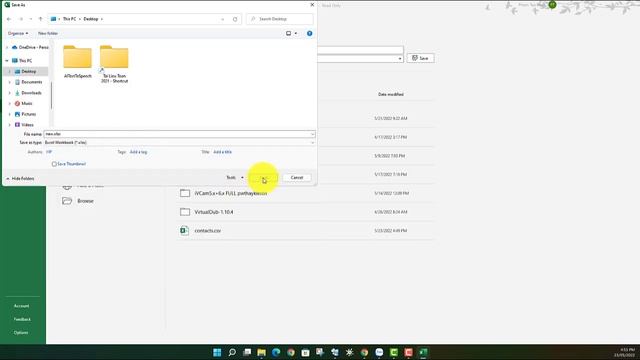Open the file type dropdown in Excel window
Screen dimensions: 640x360
pyautogui.click(x=400, y=59)
